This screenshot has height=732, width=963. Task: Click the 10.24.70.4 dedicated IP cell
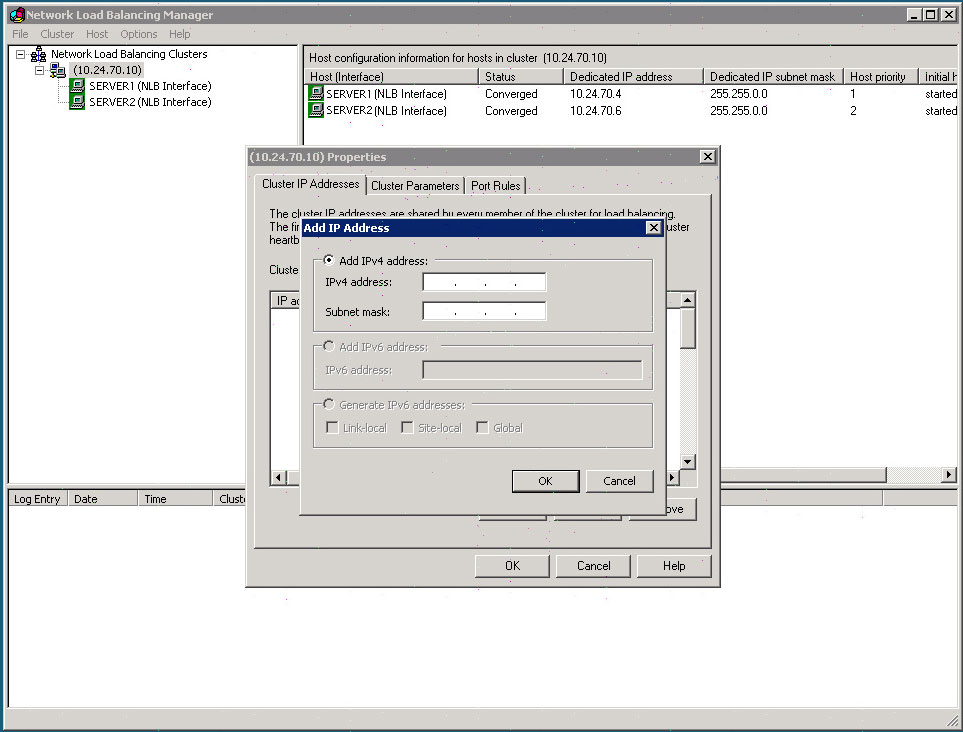[595, 94]
